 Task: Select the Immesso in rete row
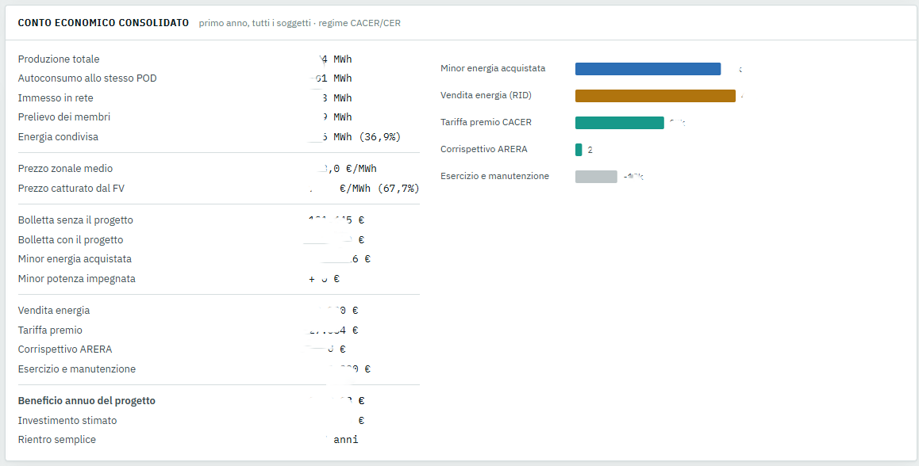pyautogui.click(x=219, y=98)
